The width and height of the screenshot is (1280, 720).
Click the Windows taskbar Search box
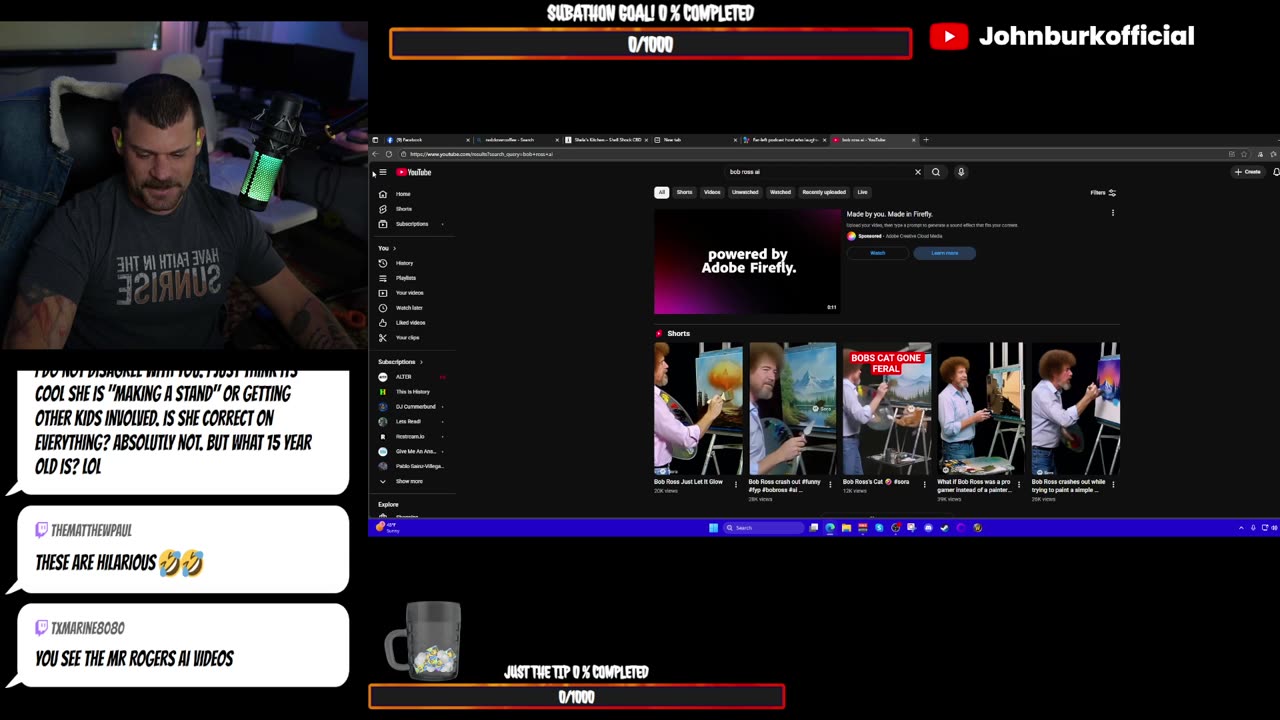coord(763,528)
